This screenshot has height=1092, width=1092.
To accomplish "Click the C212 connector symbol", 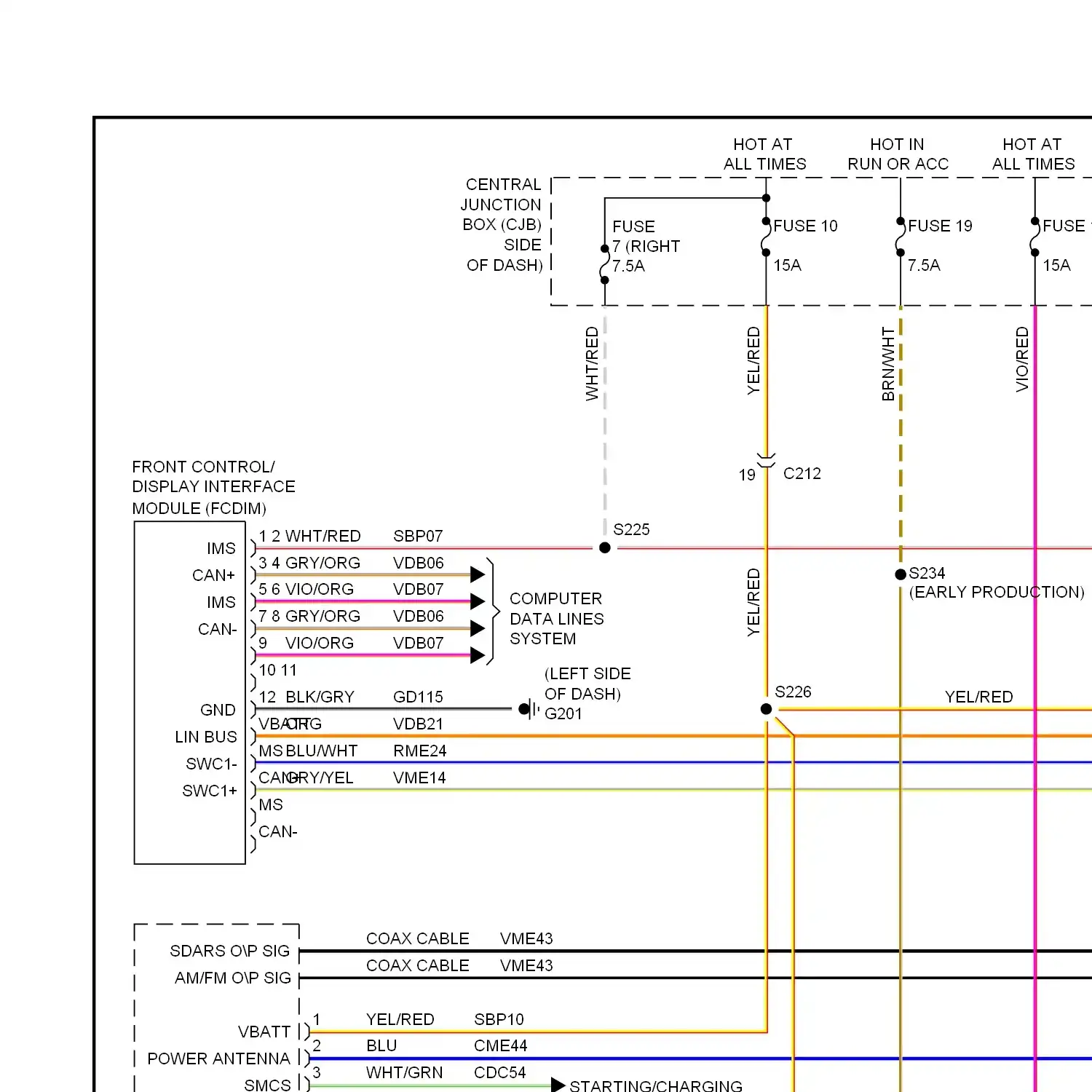I will coord(766,460).
